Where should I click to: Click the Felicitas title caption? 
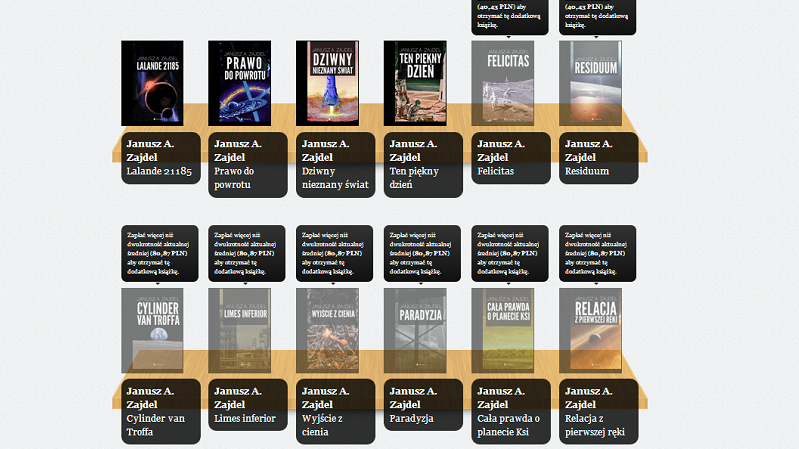click(x=496, y=171)
